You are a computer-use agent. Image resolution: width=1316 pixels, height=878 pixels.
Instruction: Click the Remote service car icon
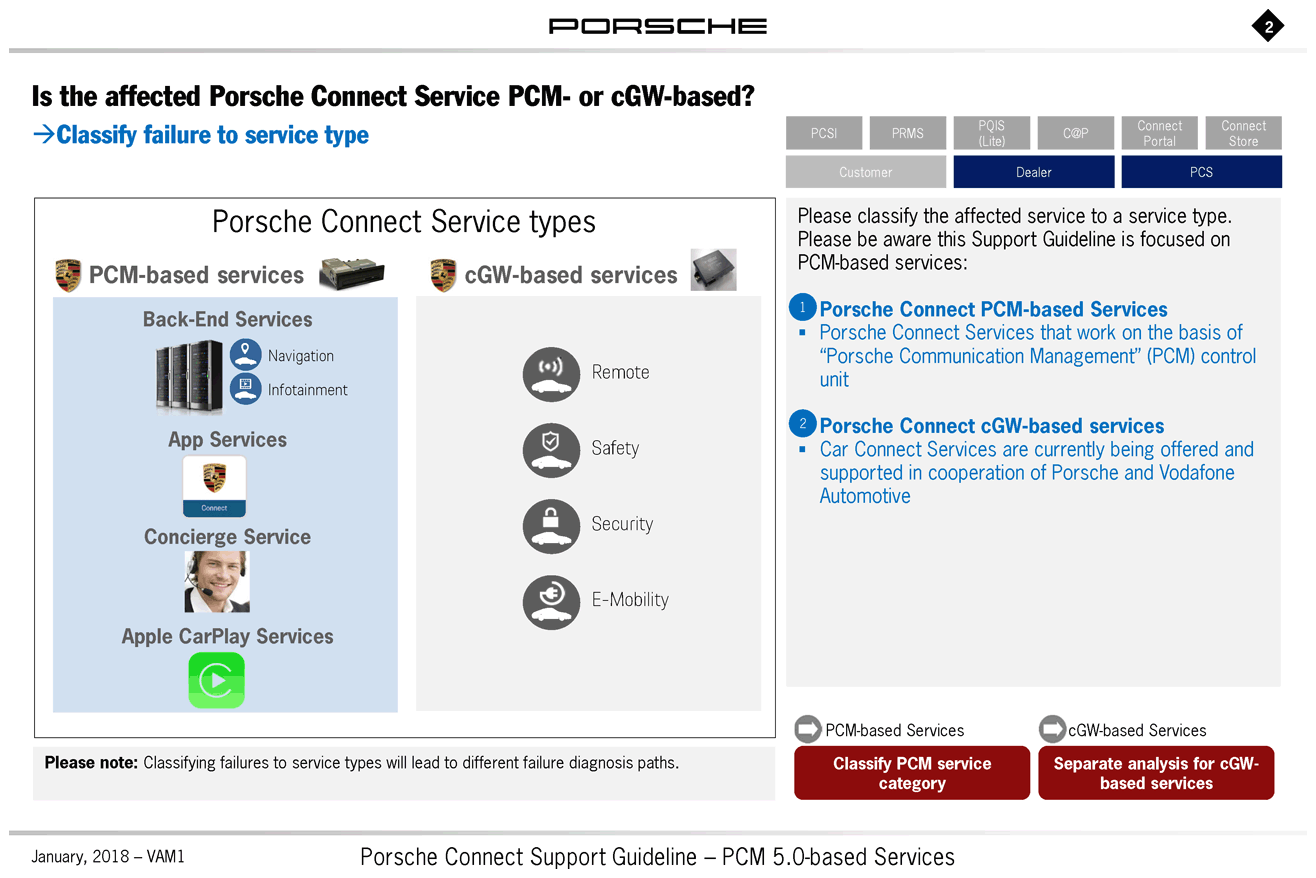coord(551,374)
